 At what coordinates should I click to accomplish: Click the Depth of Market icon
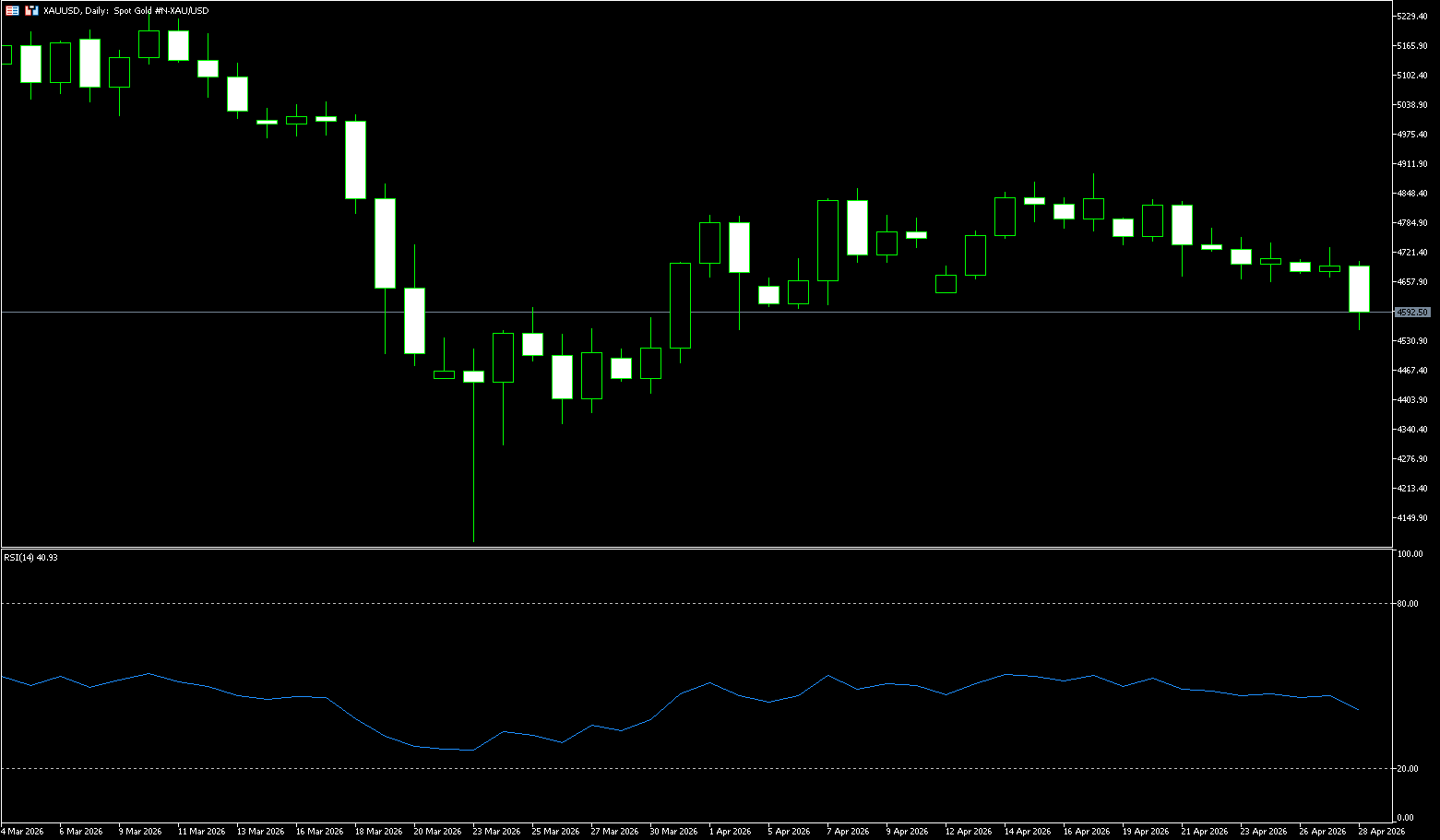(x=31, y=10)
